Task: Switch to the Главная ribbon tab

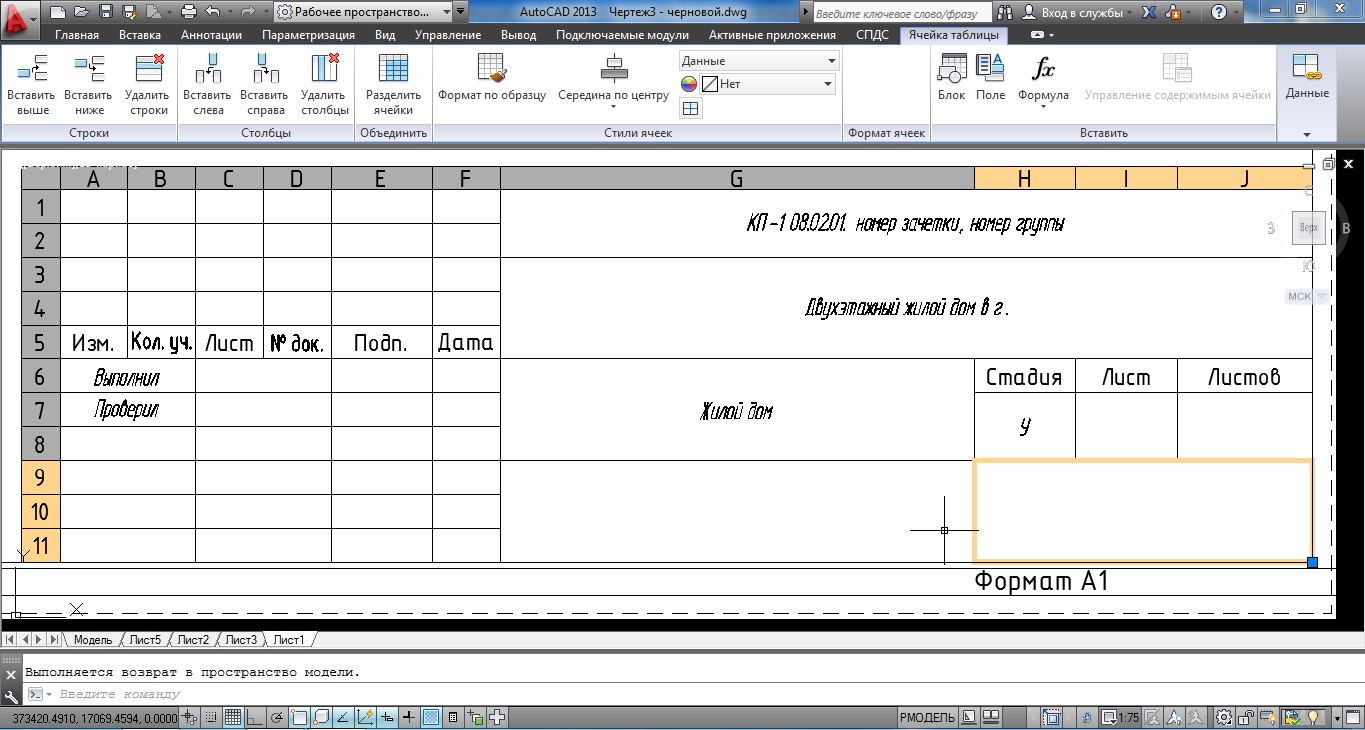Action: coord(77,35)
